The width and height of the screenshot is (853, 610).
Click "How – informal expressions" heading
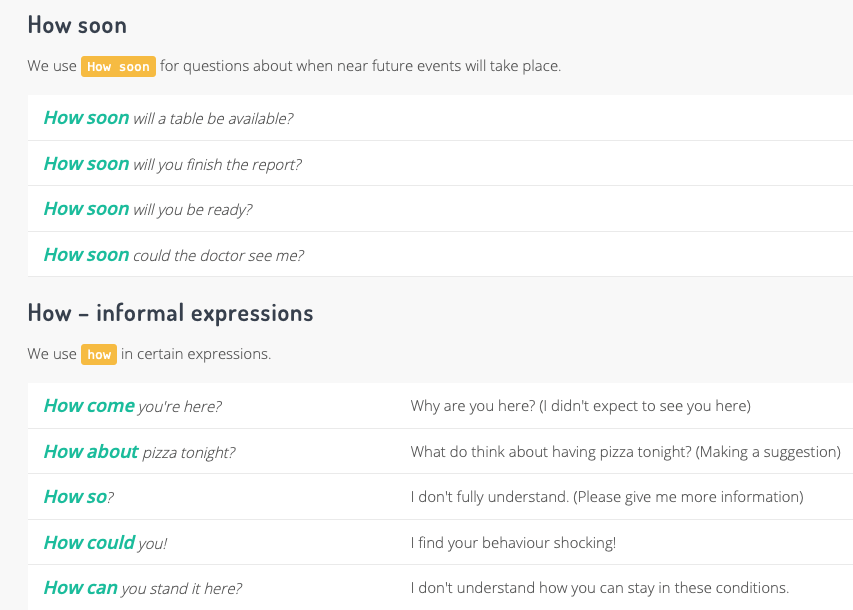(170, 313)
